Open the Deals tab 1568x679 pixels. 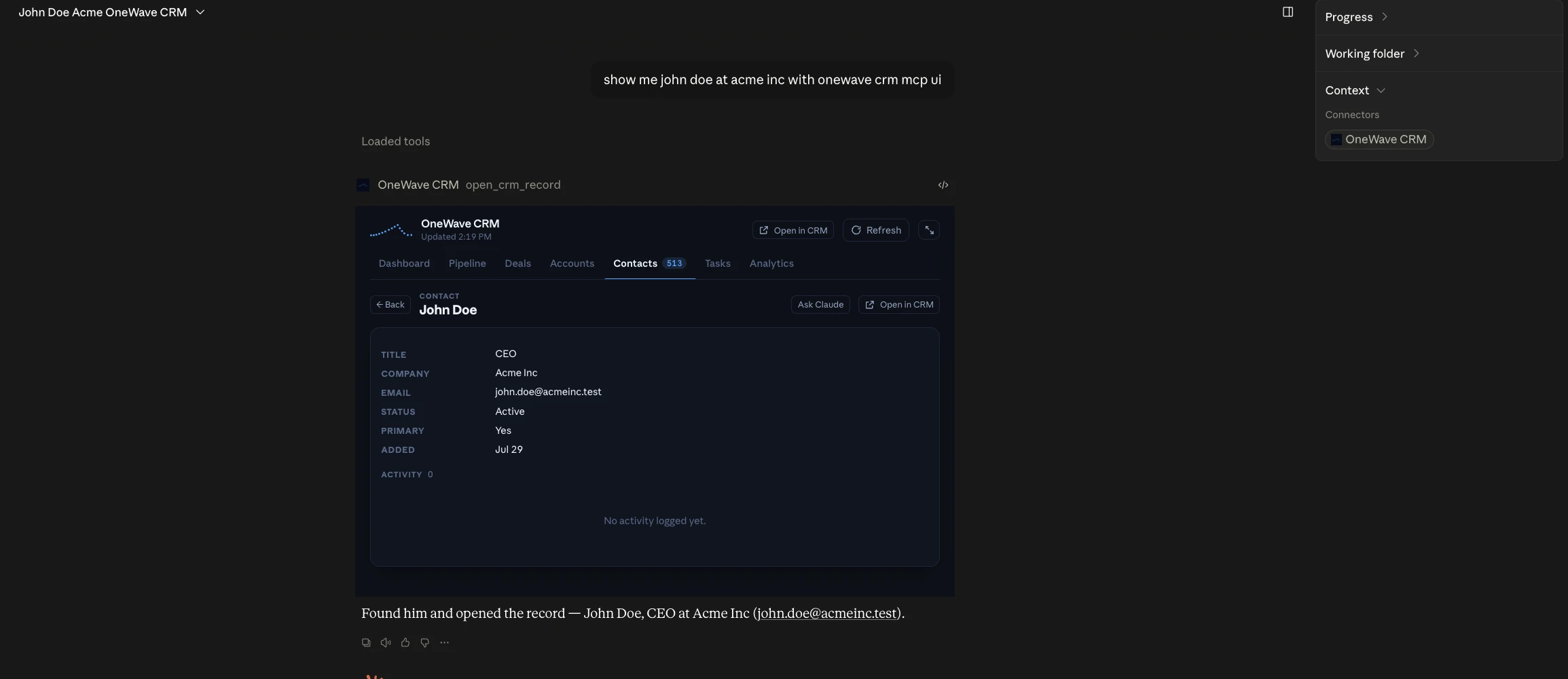click(x=517, y=263)
